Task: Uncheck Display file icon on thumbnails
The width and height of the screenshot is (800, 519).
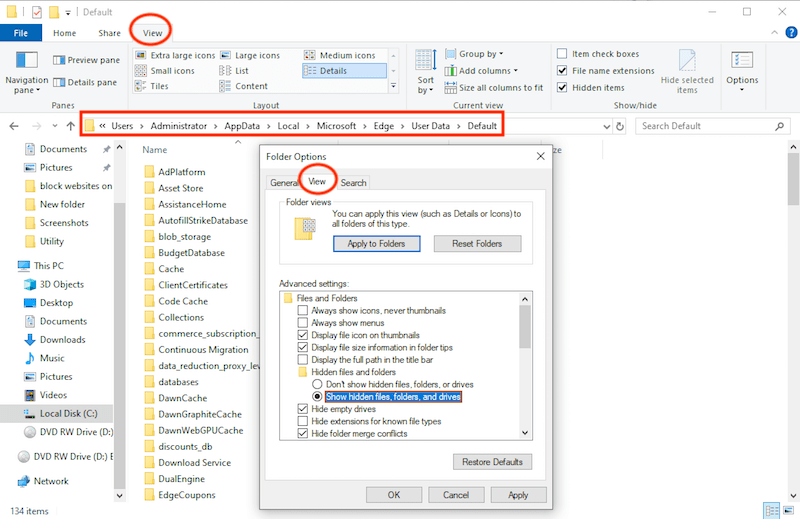Action: 303,335
